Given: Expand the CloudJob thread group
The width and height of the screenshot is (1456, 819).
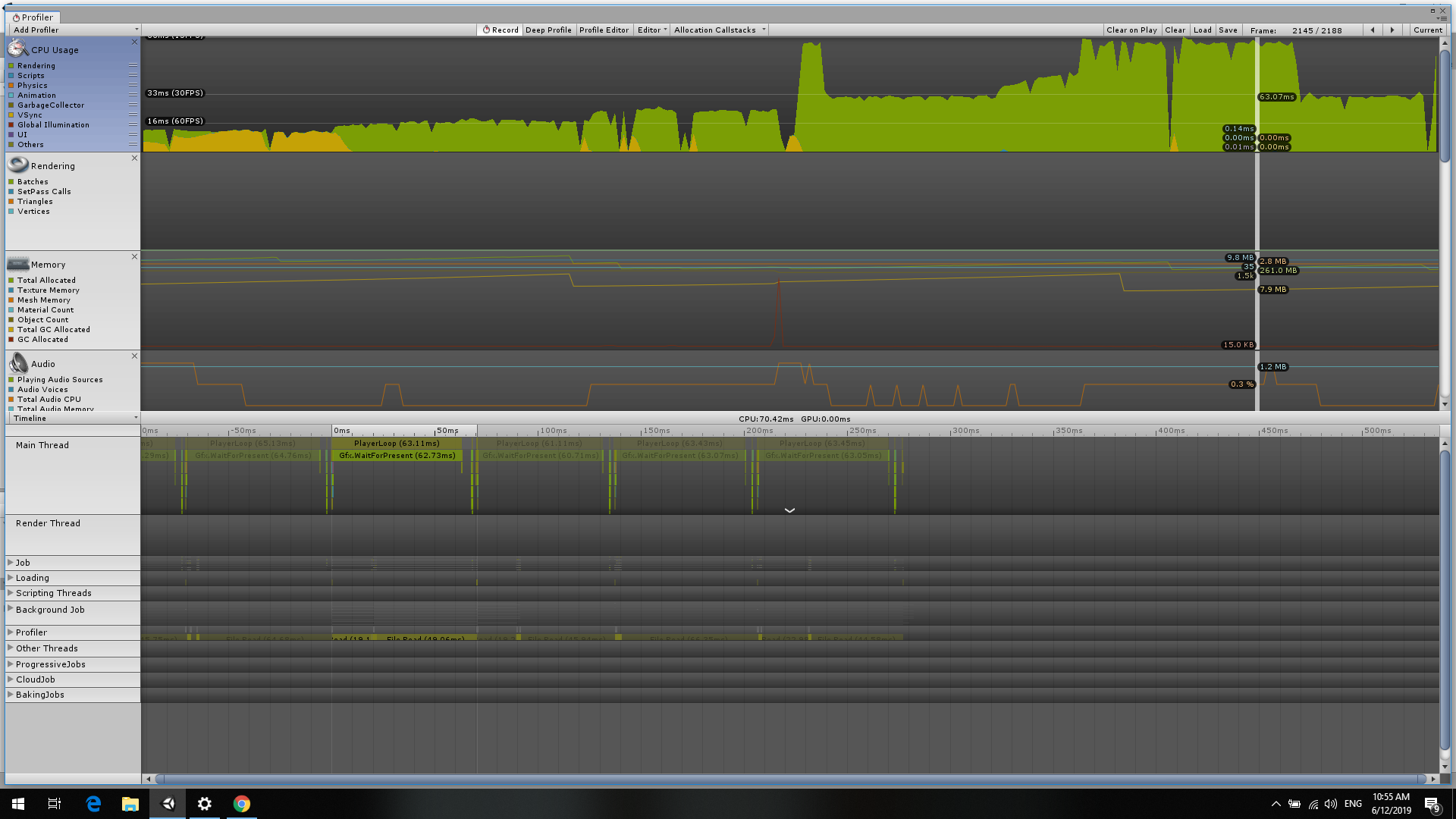Looking at the screenshot, I should pos(11,679).
